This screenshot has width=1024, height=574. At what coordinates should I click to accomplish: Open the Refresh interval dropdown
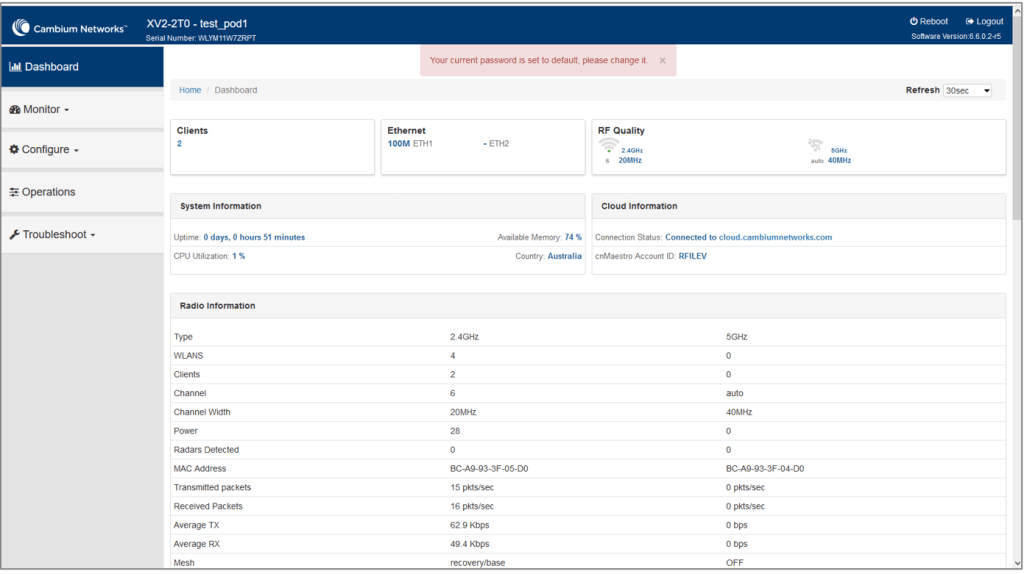pos(967,90)
